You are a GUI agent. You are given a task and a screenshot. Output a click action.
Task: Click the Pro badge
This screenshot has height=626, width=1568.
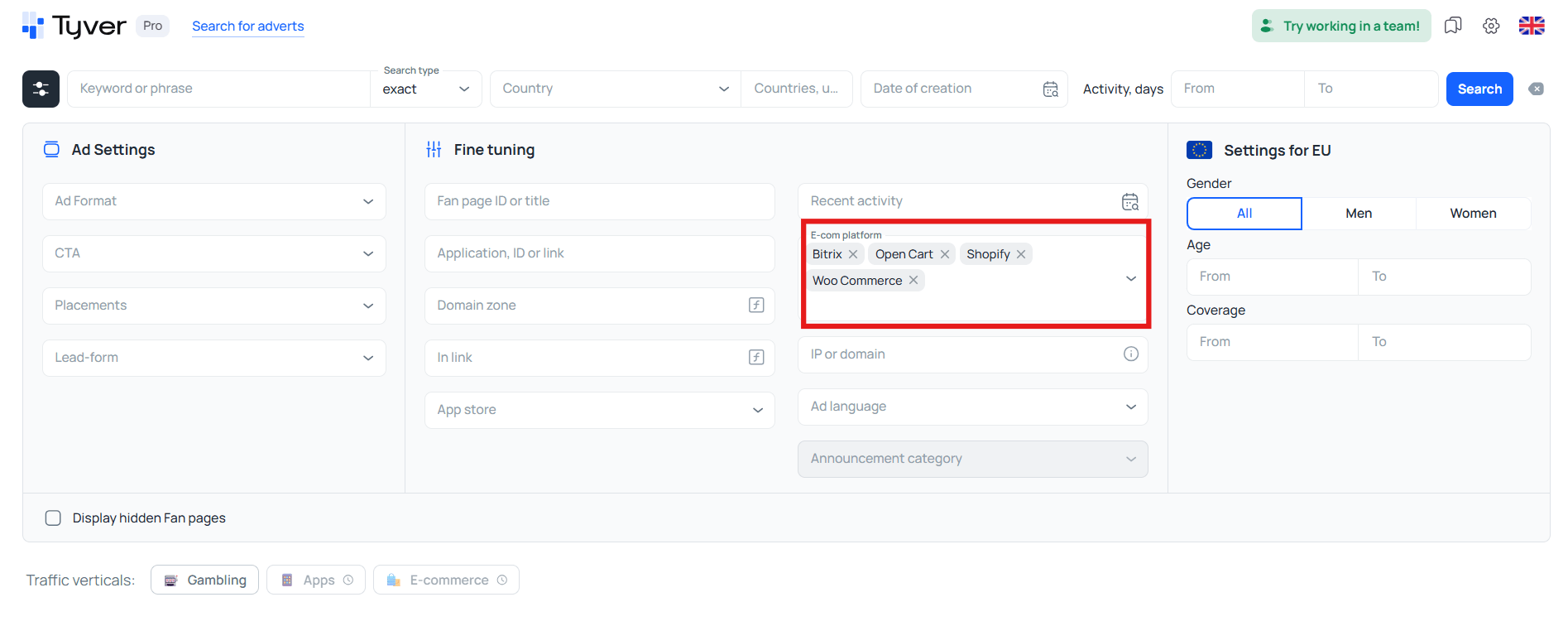pos(152,26)
